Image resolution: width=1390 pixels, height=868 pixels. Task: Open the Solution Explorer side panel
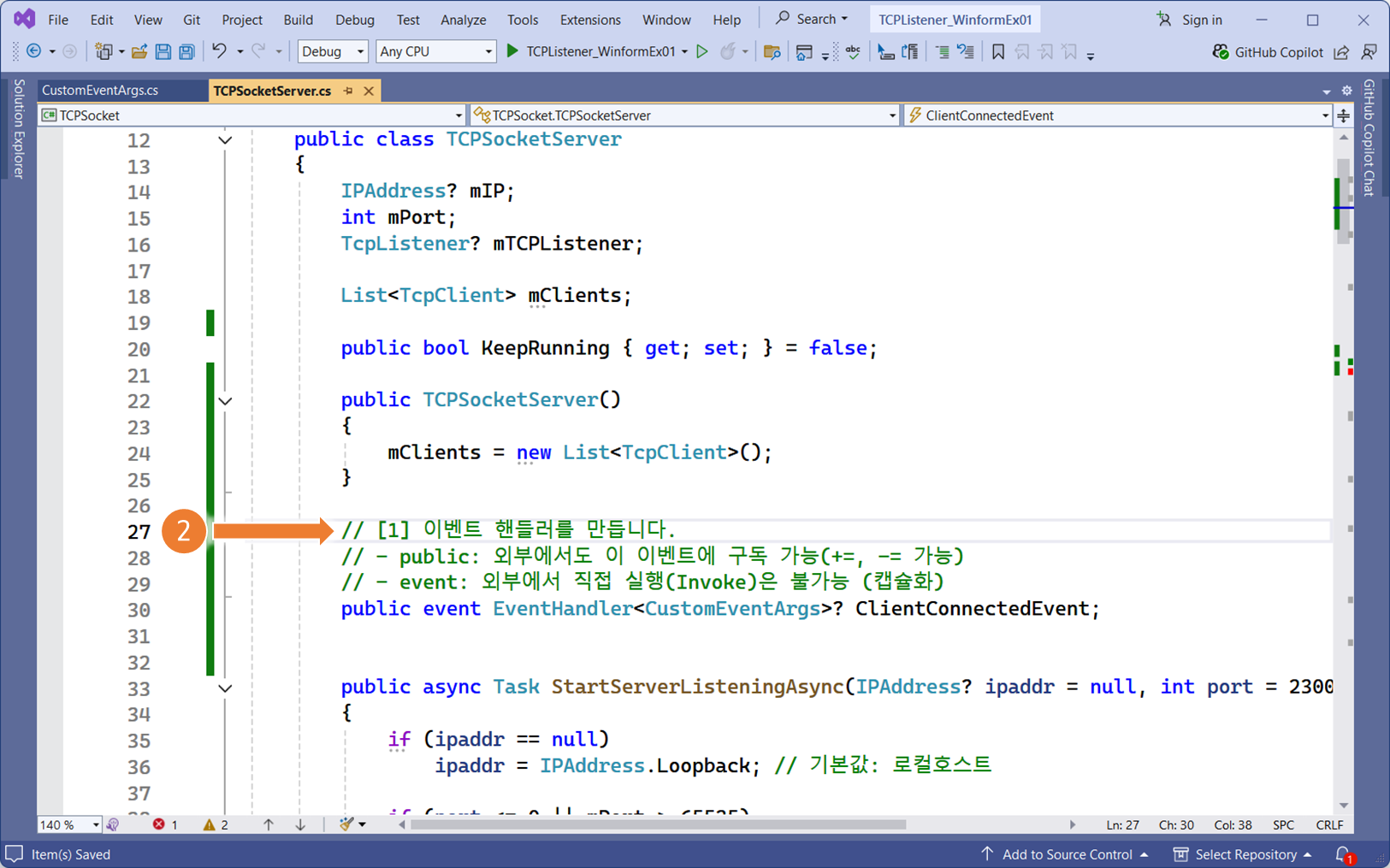coord(18,129)
